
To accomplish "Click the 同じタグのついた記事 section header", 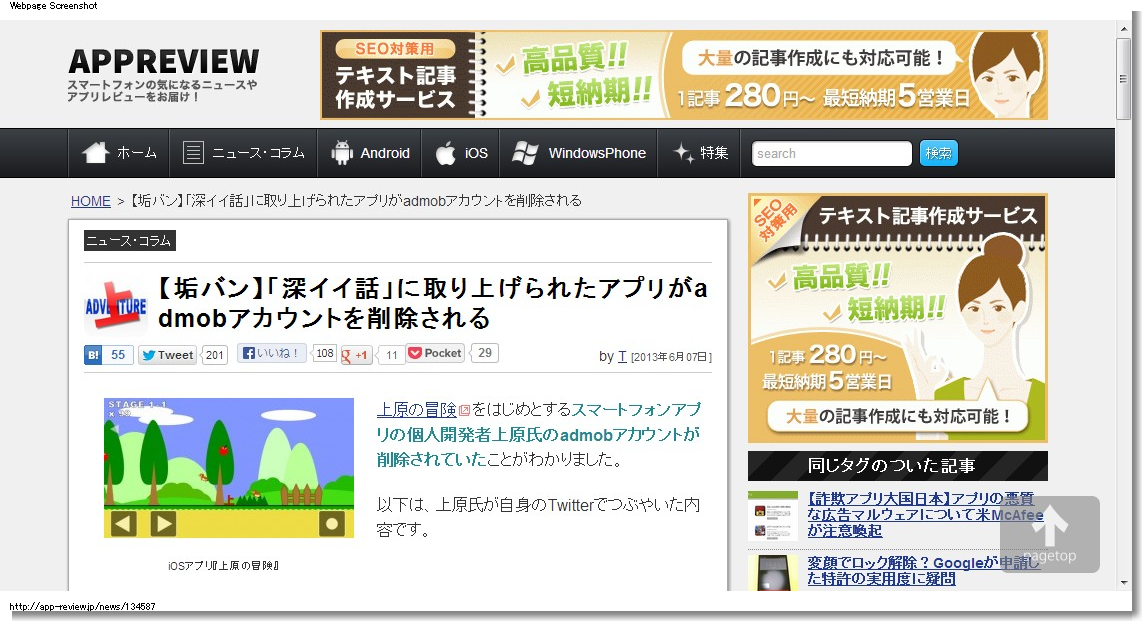I will [897, 466].
